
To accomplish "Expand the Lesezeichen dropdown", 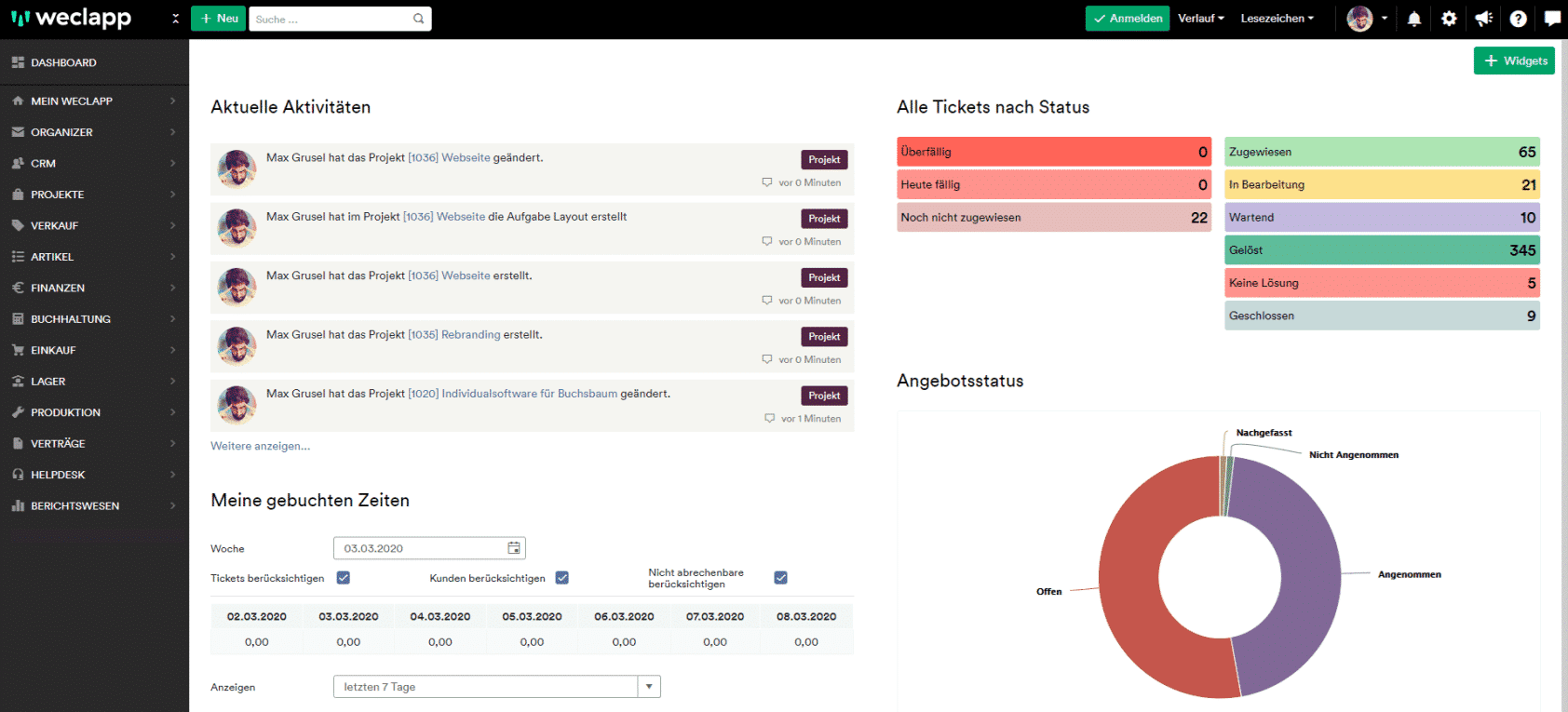I will point(1277,19).
